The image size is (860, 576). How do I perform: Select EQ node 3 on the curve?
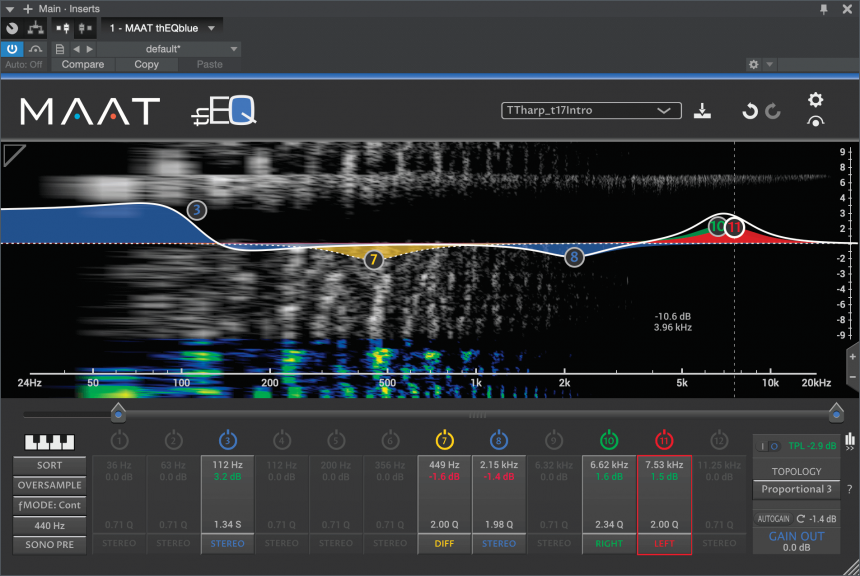click(x=197, y=210)
